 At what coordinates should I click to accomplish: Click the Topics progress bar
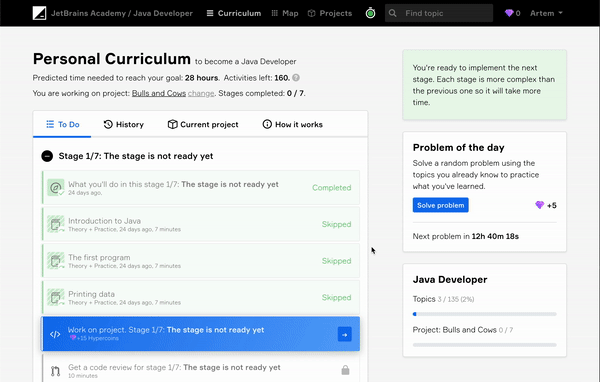[484, 314]
